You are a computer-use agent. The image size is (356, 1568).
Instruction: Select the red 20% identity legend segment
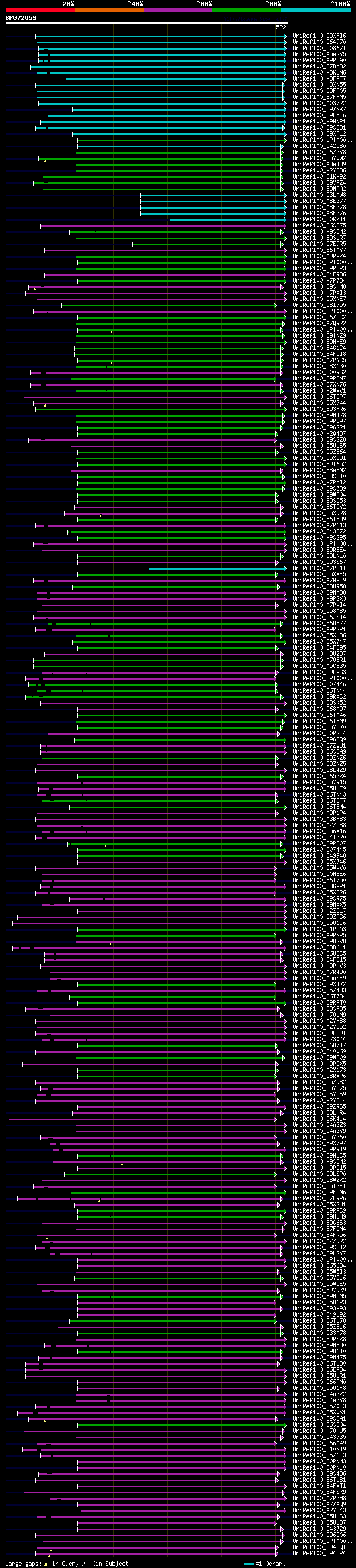39,10
